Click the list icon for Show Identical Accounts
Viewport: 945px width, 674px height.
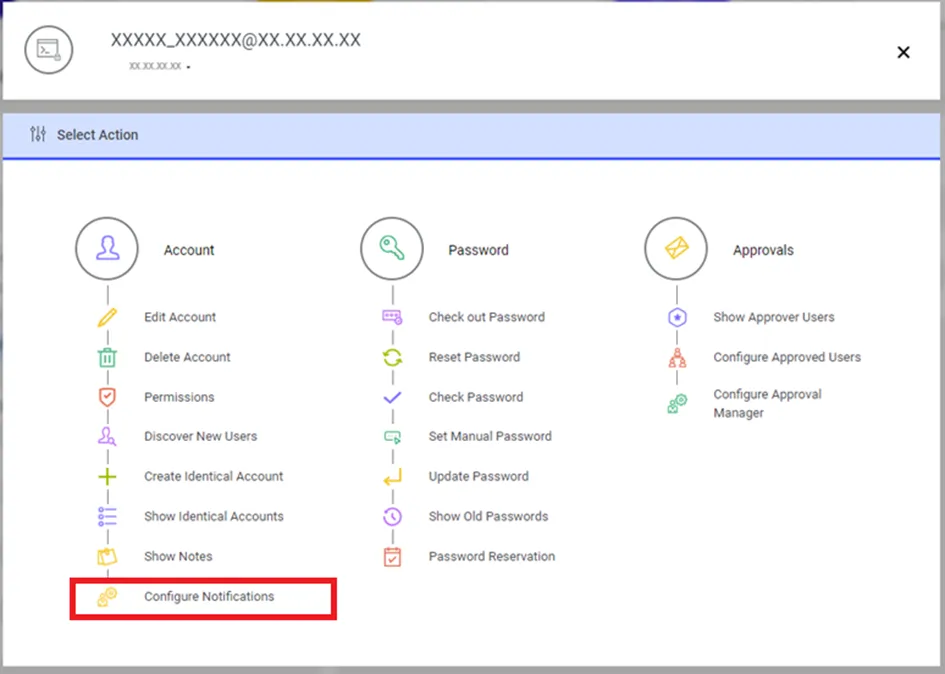point(107,517)
